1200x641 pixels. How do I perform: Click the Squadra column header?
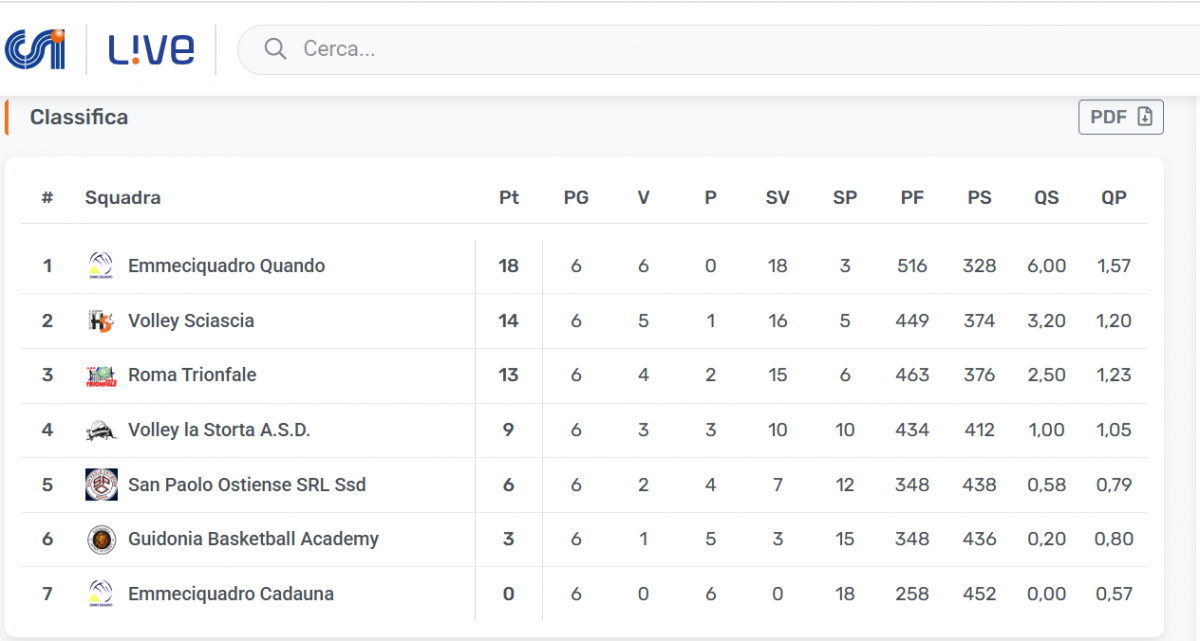(123, 198)
